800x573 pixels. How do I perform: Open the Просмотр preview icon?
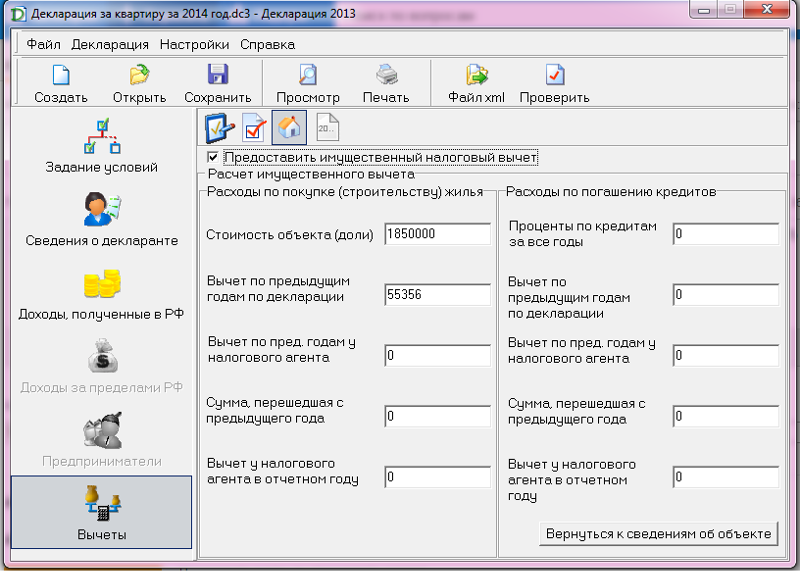pyautogui.click(x=308, y=76)
